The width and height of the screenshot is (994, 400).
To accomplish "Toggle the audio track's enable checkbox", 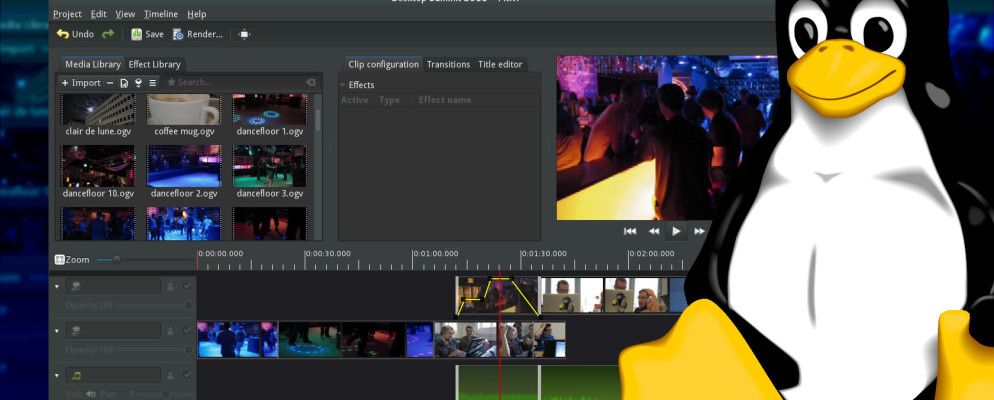I will [186, 375].
